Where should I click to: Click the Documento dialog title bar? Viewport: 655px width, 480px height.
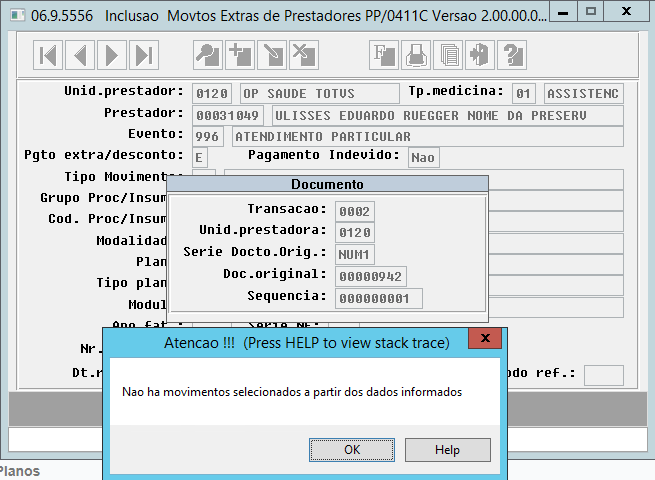328,184
